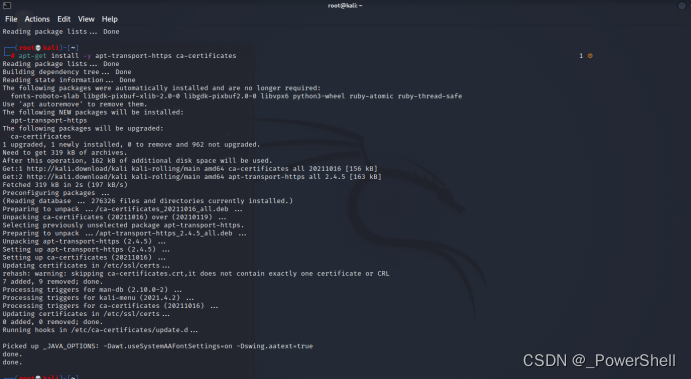This screenshot has height=379, width=691.
Task: Click 'Unpacking apt-transport-https (2.4.5)' line
Action: click(x=84, y=241)
